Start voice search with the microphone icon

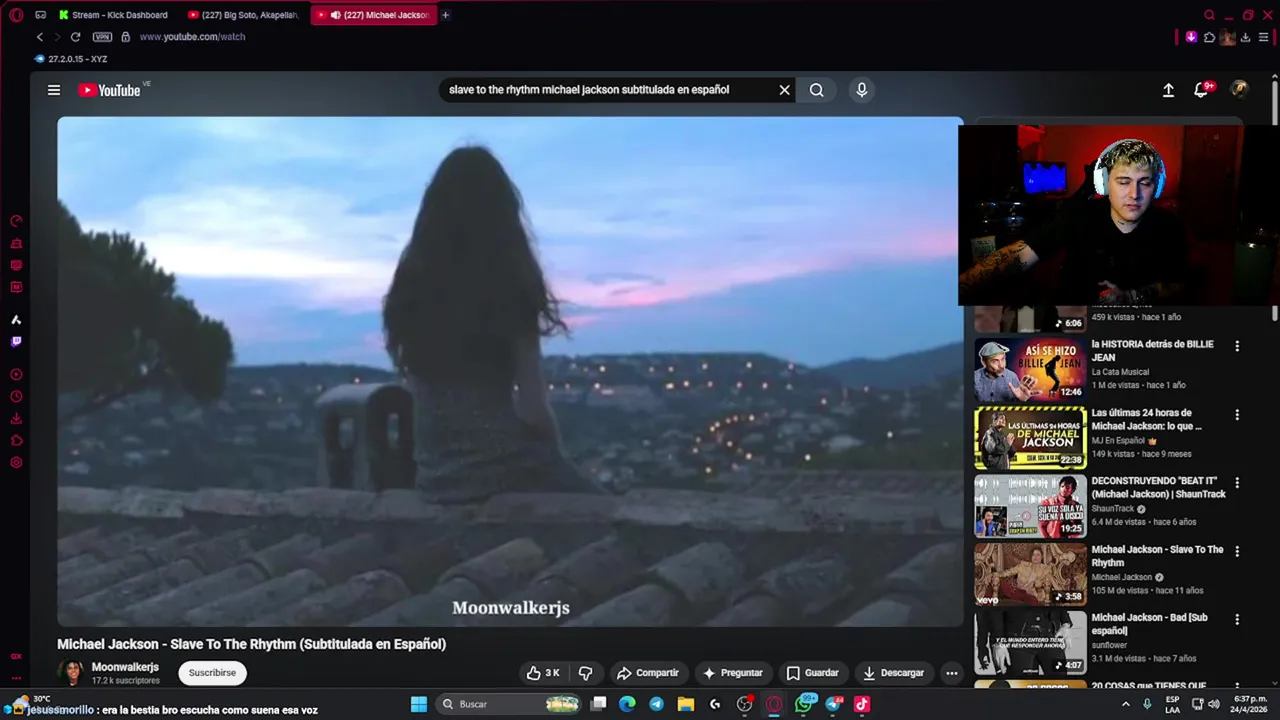click(861, 90)
